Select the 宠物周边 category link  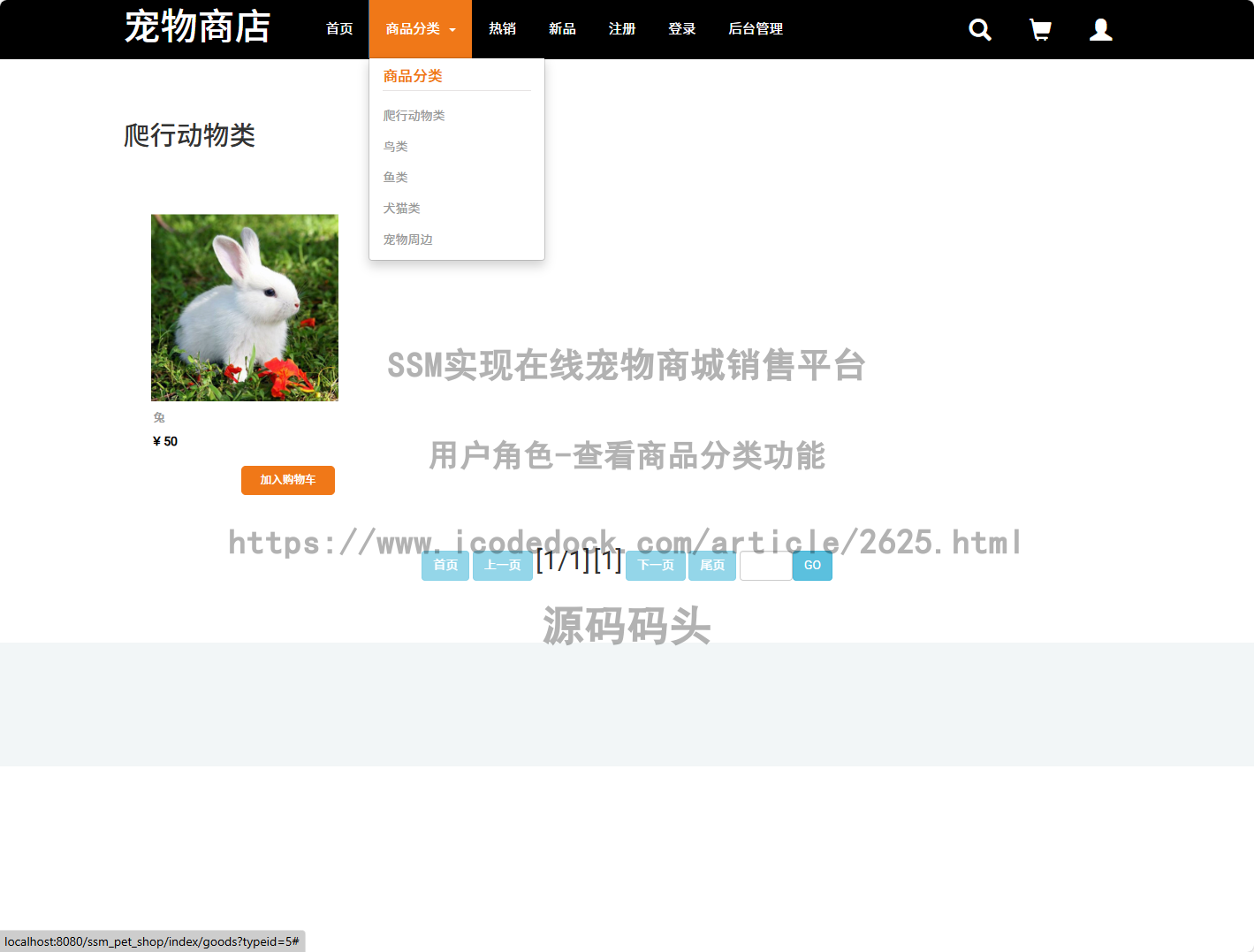click(x=407, y=239)
